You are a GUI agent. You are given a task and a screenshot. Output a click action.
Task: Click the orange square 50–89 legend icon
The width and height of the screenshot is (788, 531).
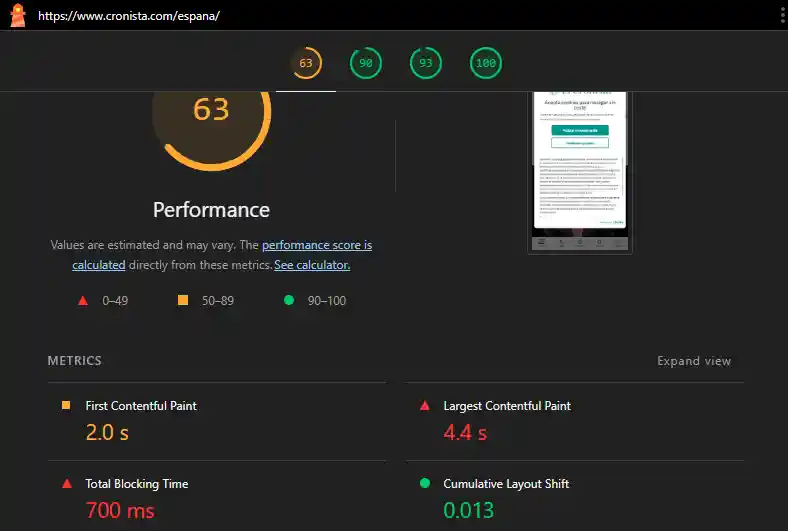point(183,300)
